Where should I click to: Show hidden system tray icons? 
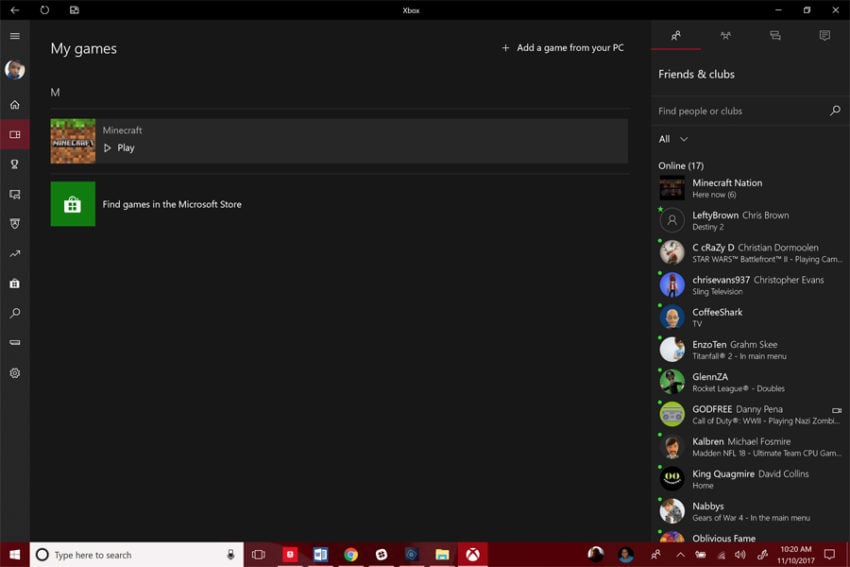click(x=680, y=555)
